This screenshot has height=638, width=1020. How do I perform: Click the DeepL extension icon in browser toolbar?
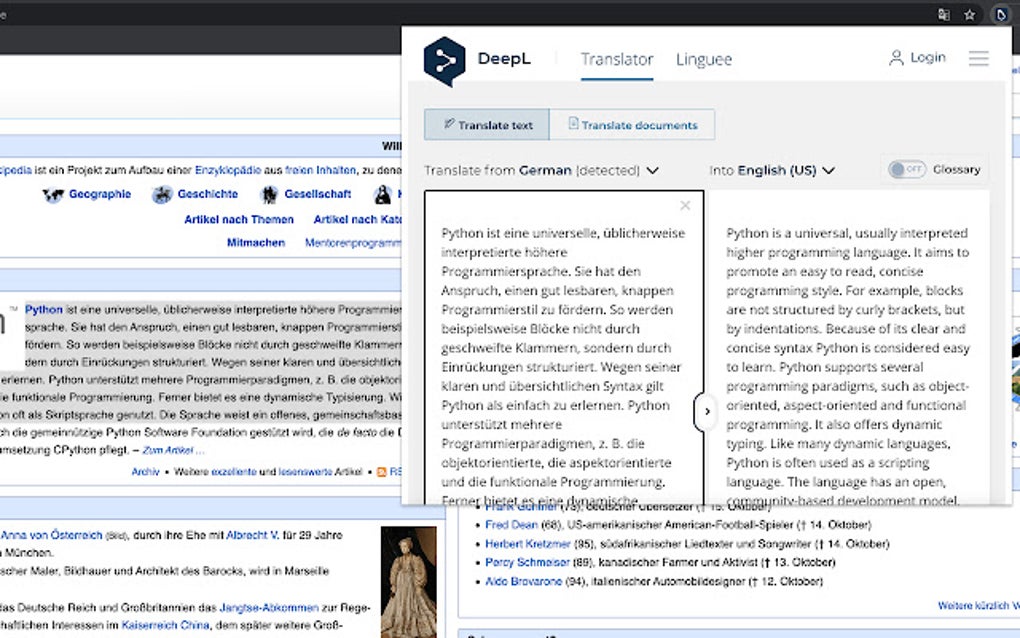click(1001, 15)
